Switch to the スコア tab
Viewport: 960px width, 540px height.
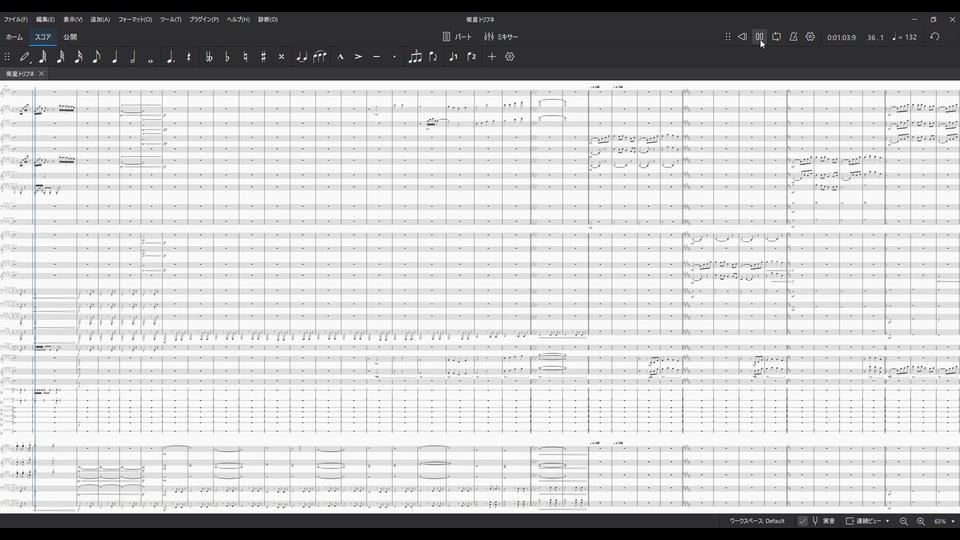coord(43,37)
